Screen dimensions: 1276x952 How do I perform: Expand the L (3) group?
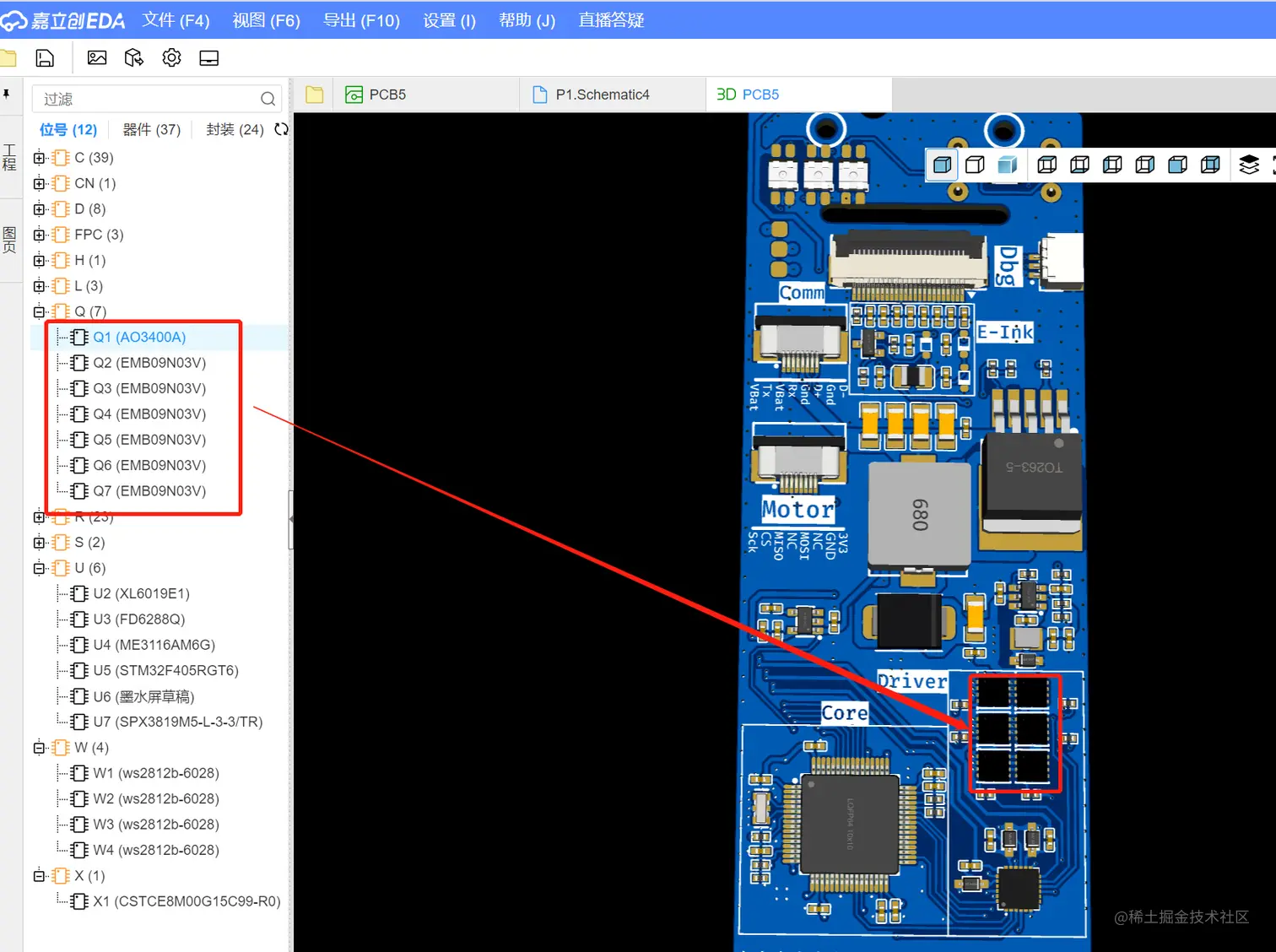(40, 286)
